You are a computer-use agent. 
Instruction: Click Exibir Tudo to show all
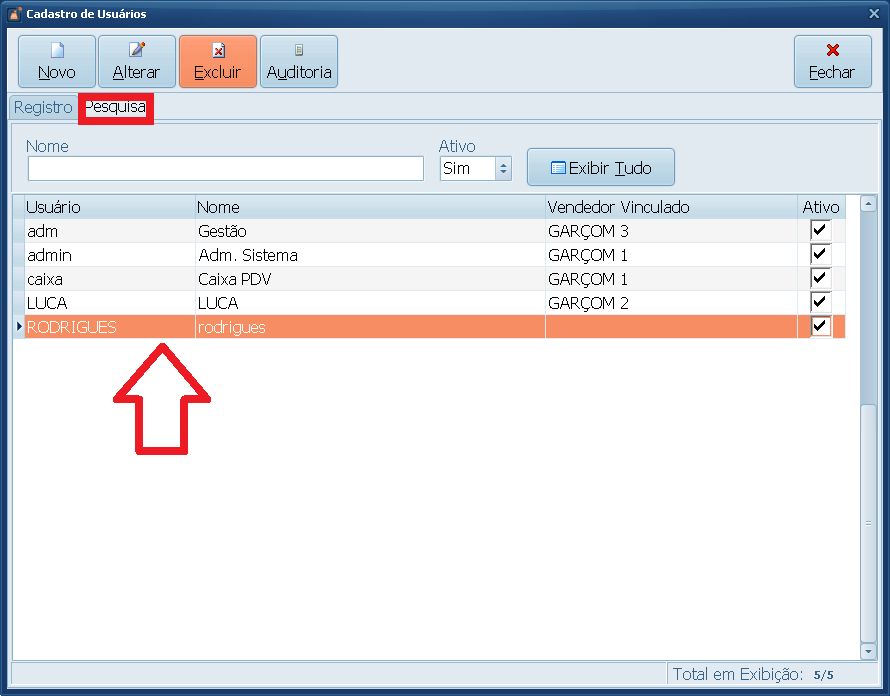tap(601, 168)
